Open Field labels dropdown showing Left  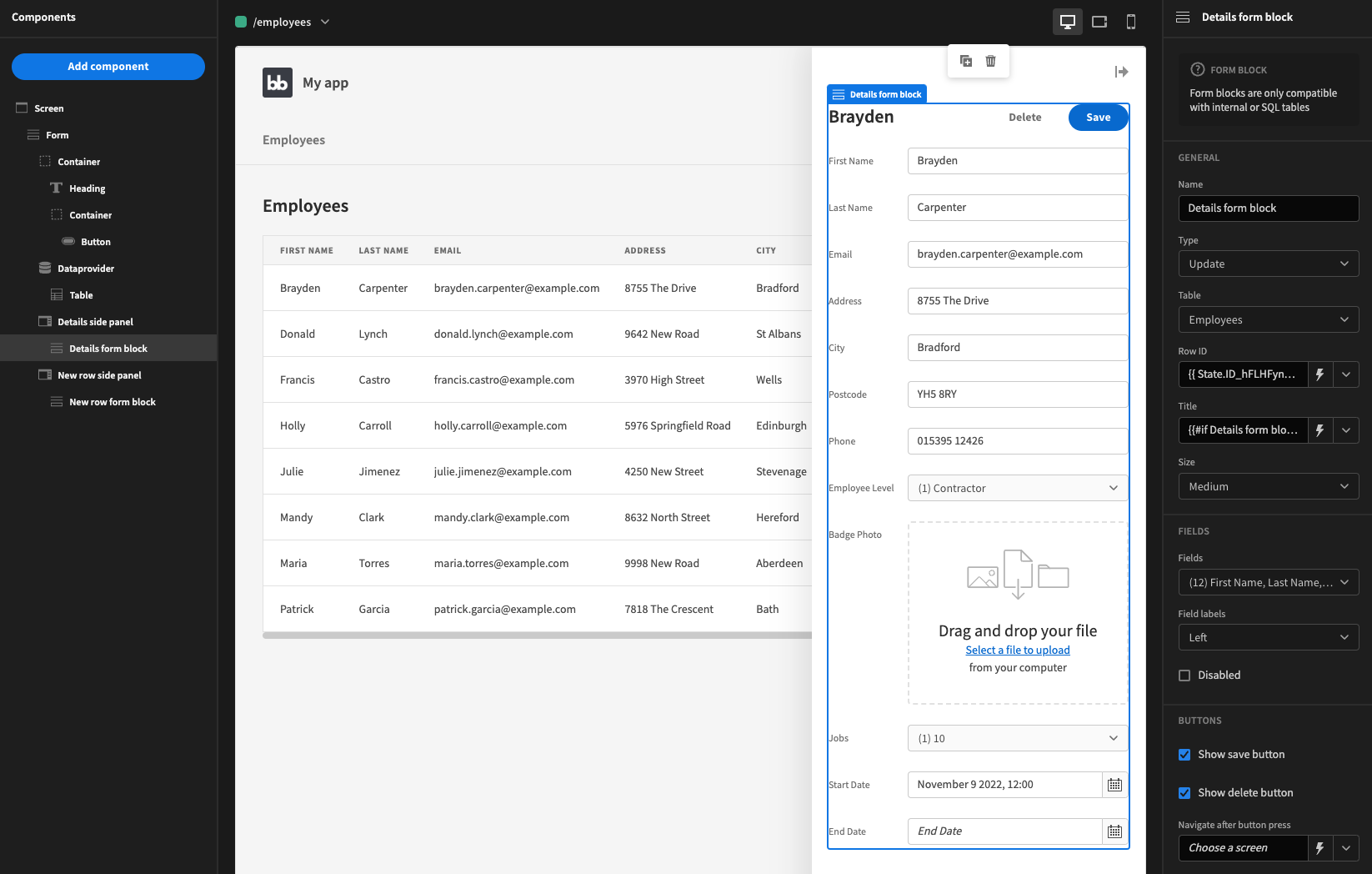click(1268, 637)
